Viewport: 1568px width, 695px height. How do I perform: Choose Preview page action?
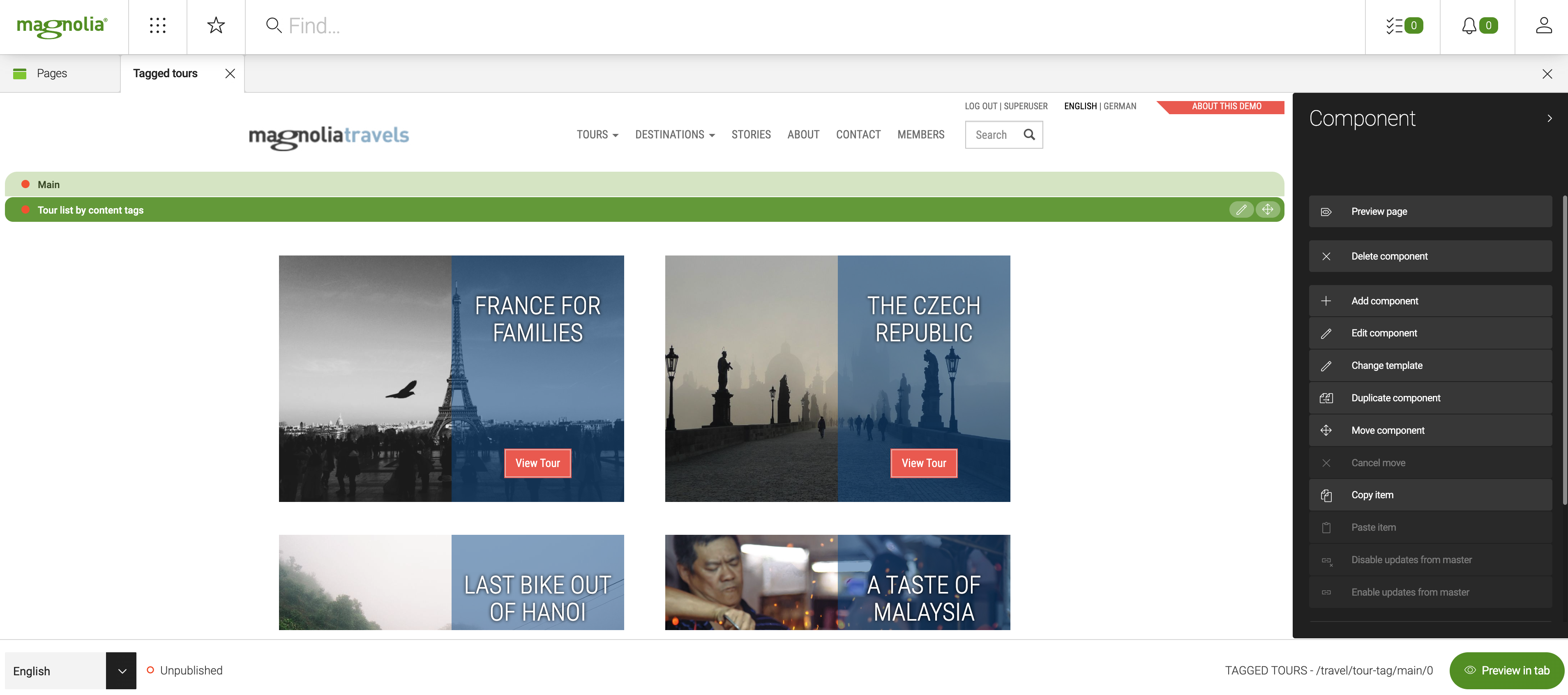1430,211
